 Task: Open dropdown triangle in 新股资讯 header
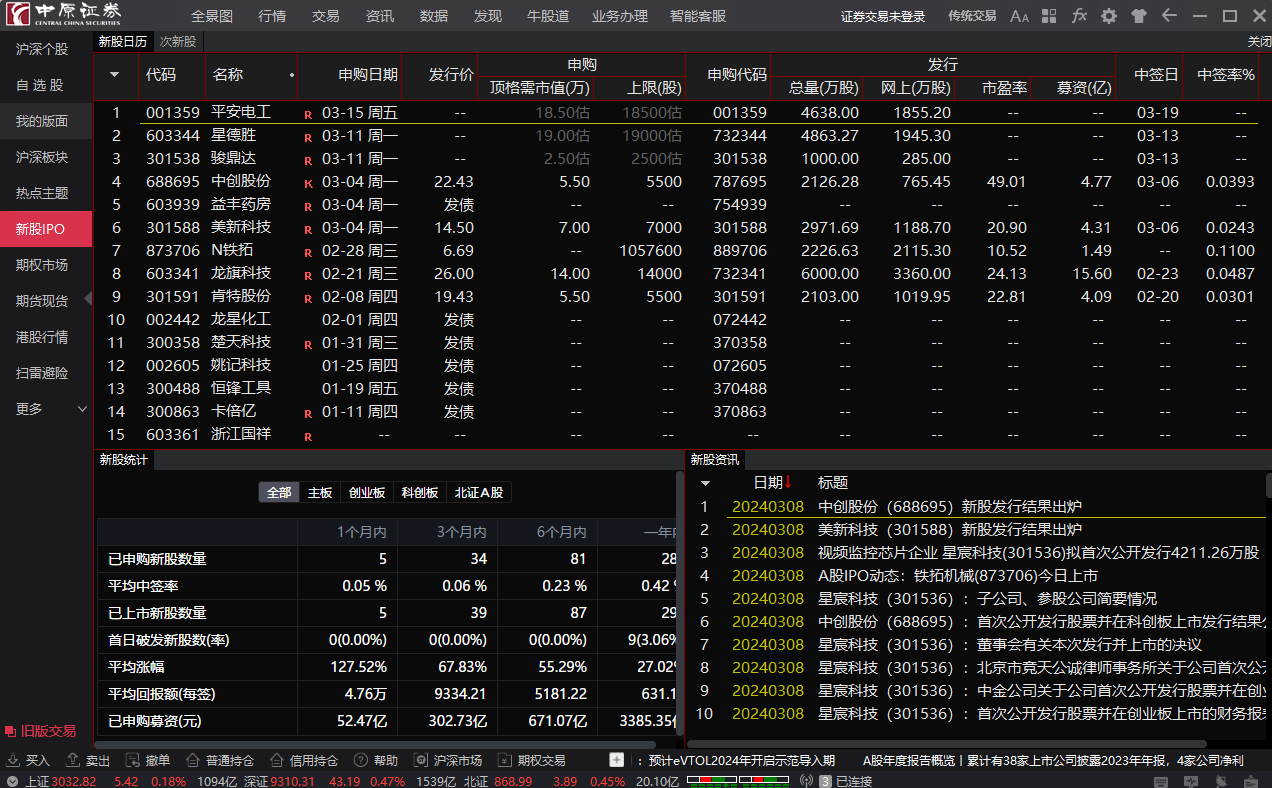705,483
